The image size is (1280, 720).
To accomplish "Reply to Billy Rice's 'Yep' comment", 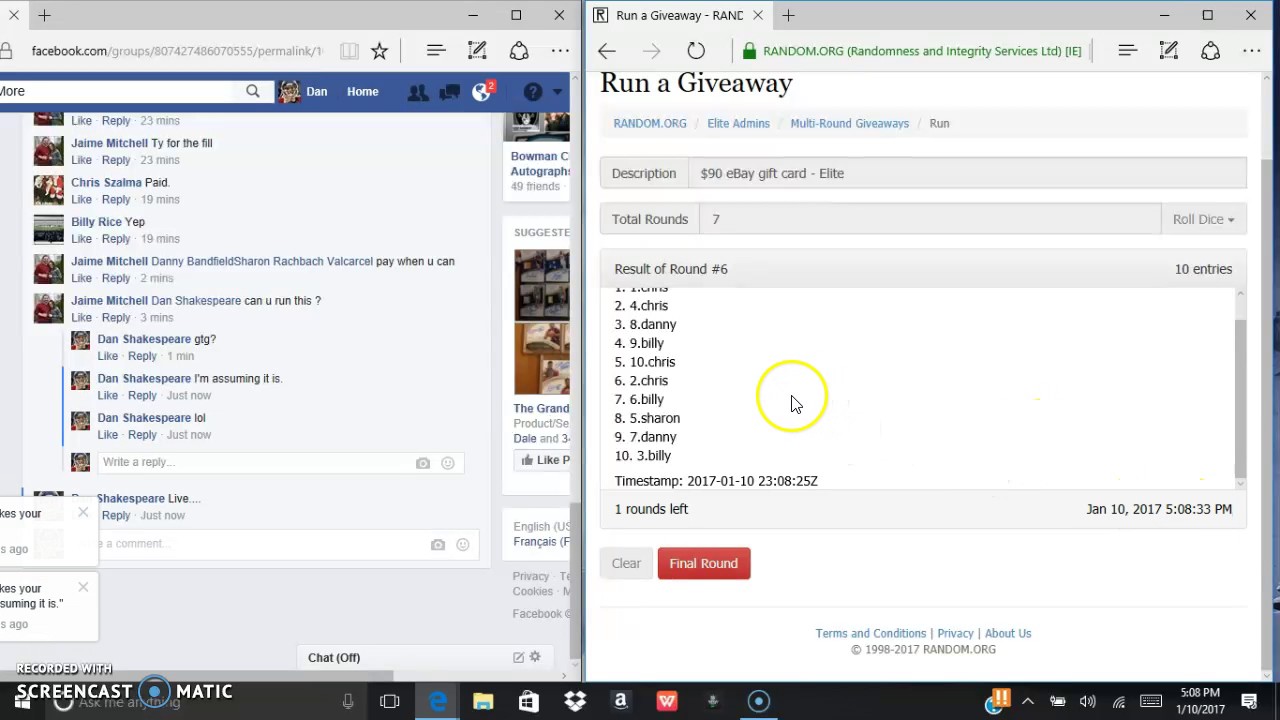I will (x=116, y=239).
